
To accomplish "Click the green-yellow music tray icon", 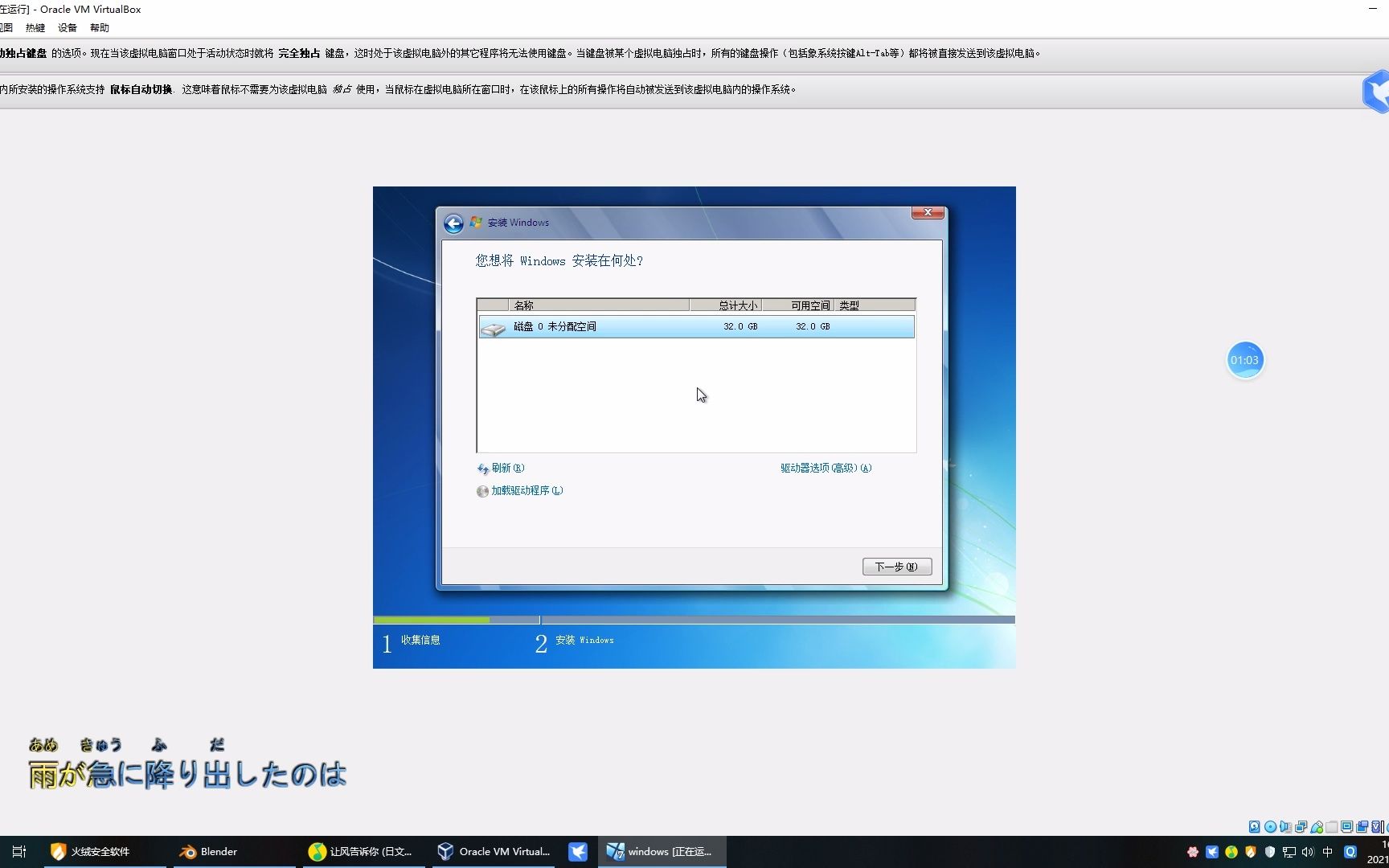I will tap(1231, 852).
